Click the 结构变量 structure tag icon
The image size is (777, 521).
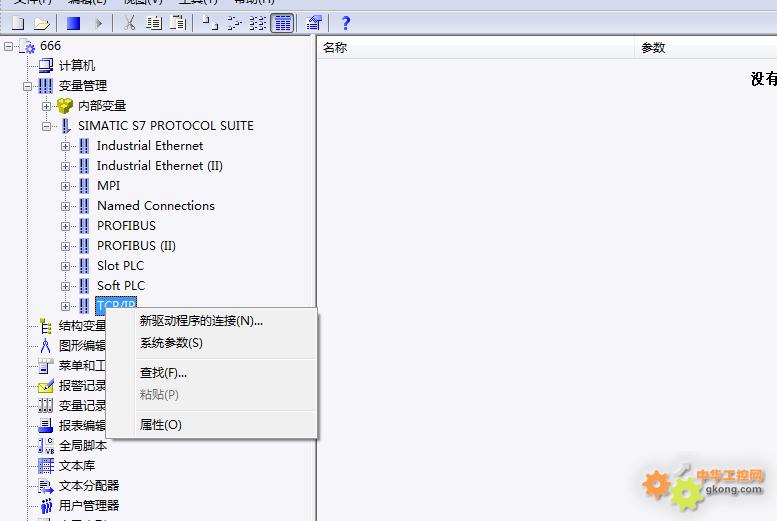click(46, 326)
